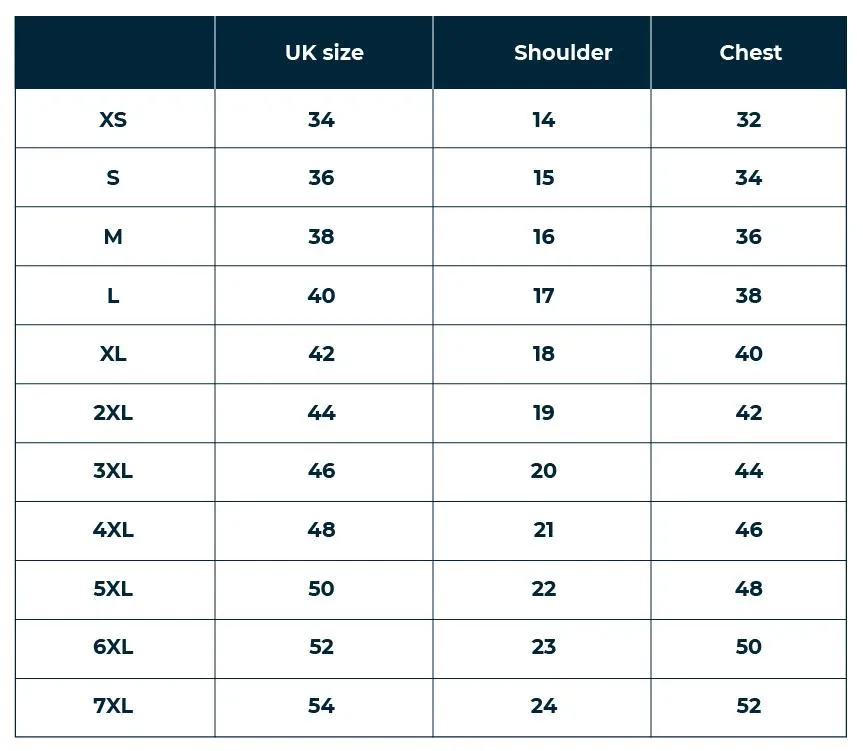The height and width of the screenshot is (751, 863).
Task: Click shoulder value 14 in XS row
Action: tap(543, 119)
